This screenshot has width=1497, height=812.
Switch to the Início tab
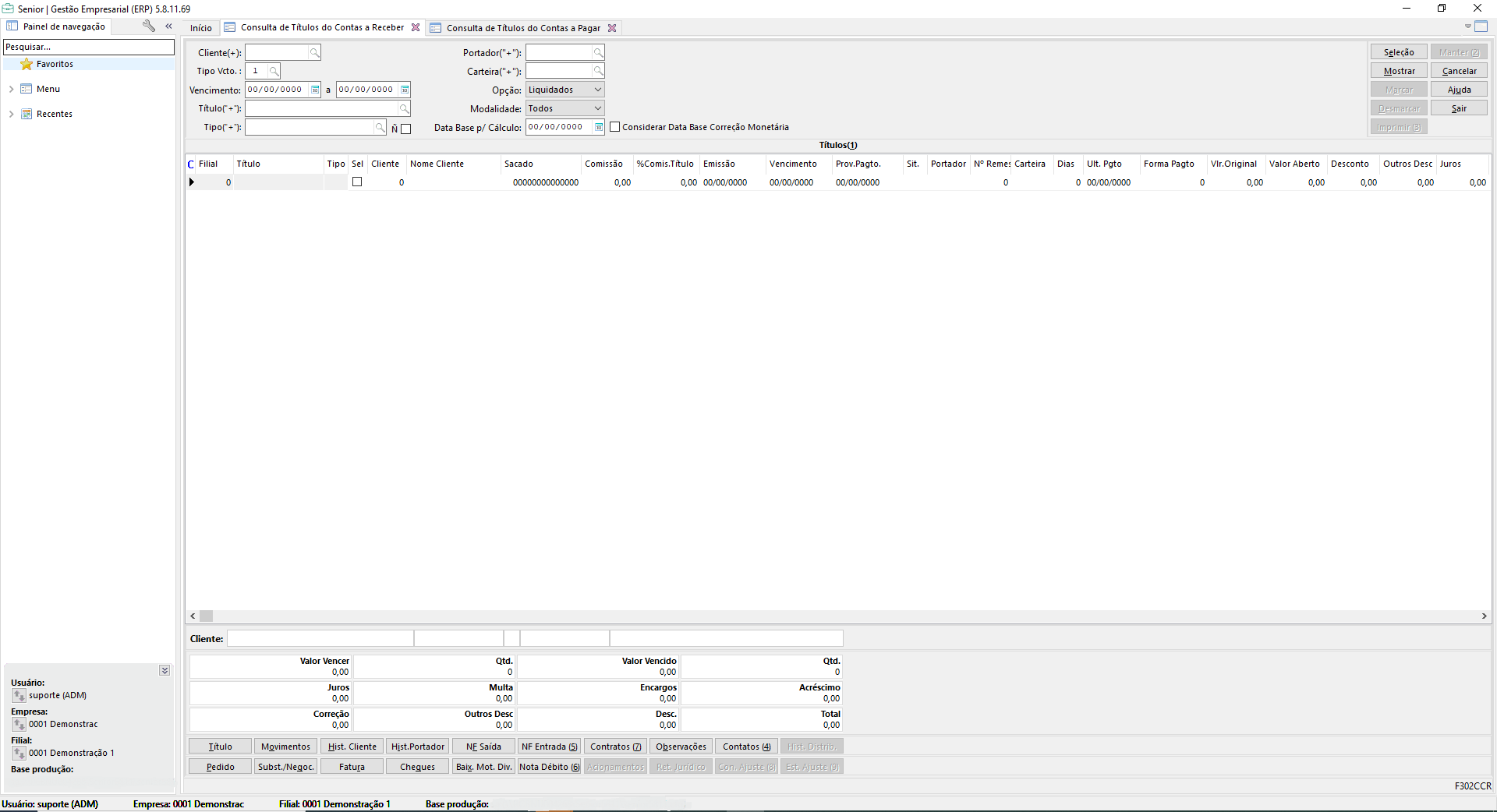click(x=201, y=28)
